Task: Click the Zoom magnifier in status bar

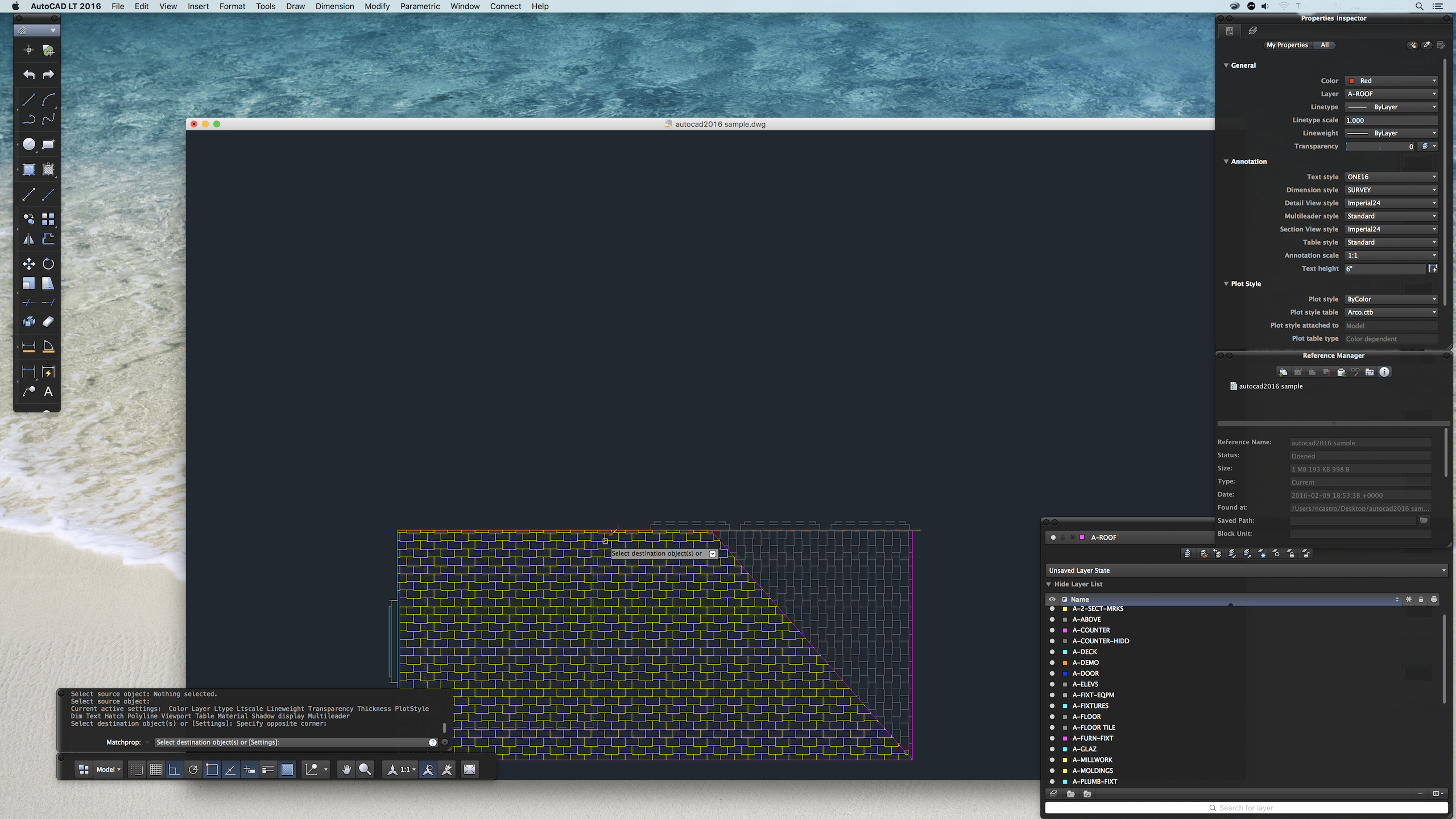Action: [x=365, y=770]
